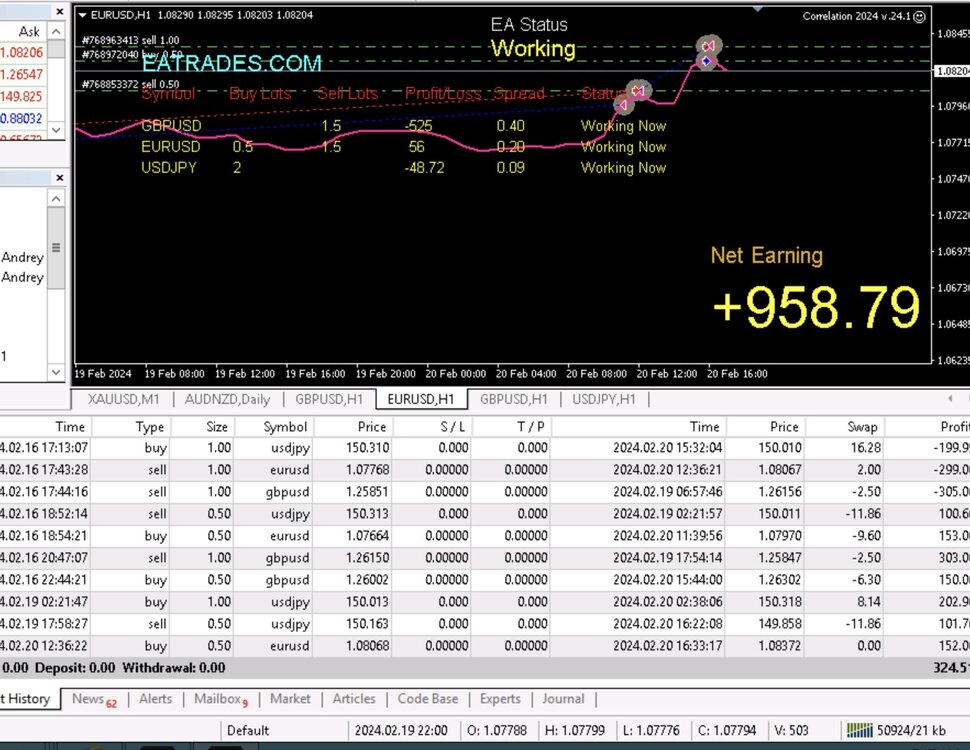Open the Journal terminal tab
970x750 pixels.
[563, 699]
